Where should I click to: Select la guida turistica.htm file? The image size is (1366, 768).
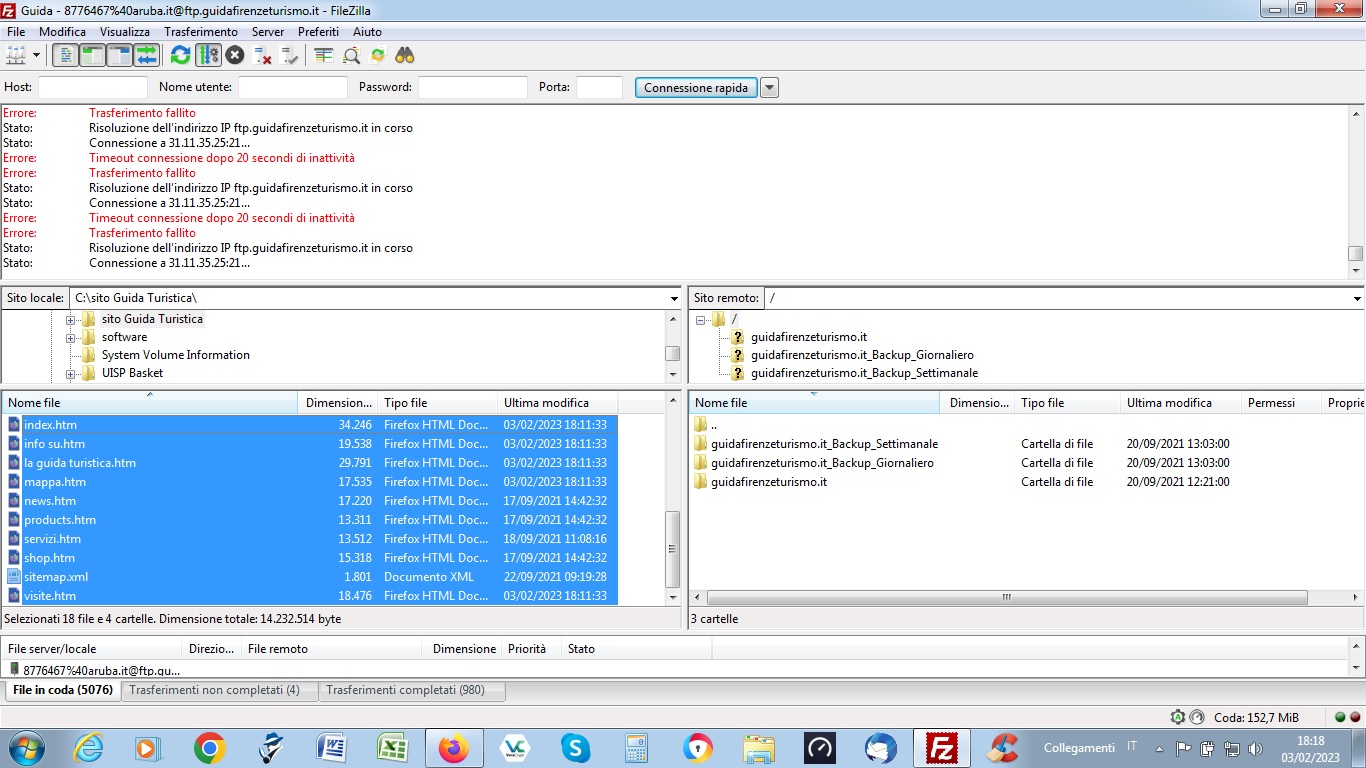(x=310, y=463)
